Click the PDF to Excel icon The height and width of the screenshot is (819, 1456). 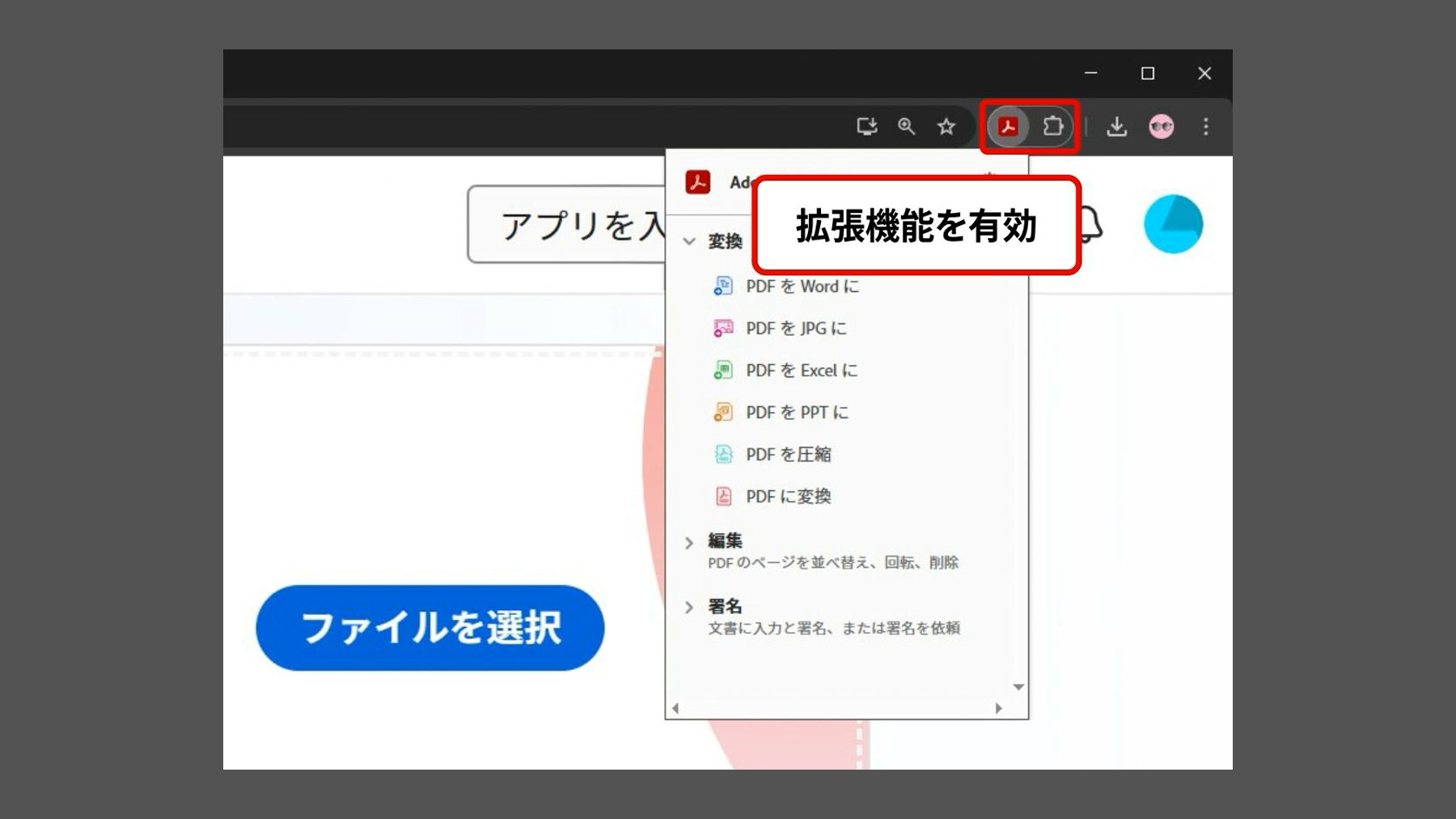click(x=723, y=370)
